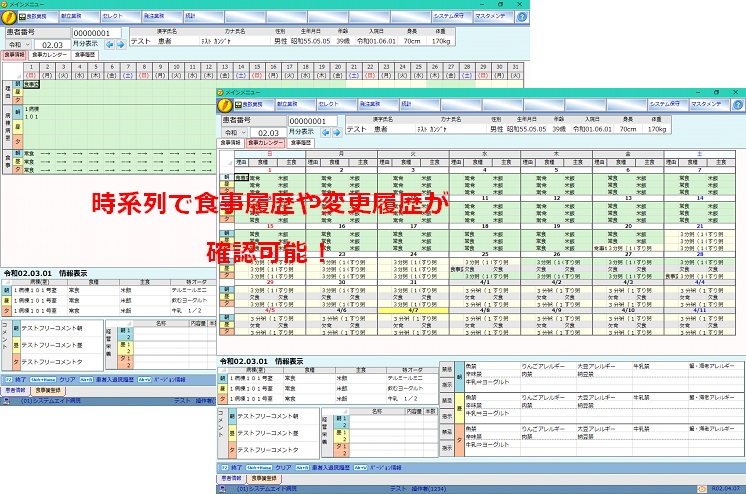Open 患者情報 bottom tab in back window
This screenshot has width=746, height=494.
(15, 390)
